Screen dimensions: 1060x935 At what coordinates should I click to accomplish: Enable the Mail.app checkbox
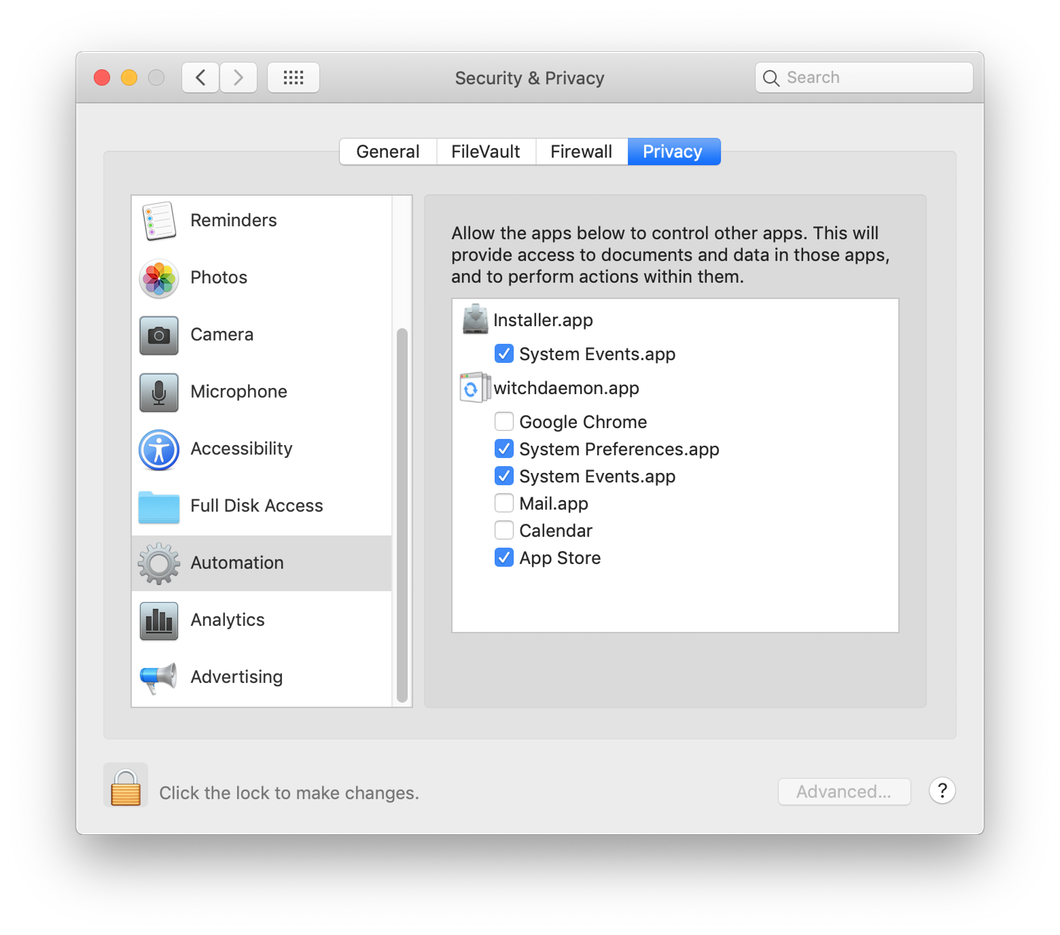tap(504, 503)
